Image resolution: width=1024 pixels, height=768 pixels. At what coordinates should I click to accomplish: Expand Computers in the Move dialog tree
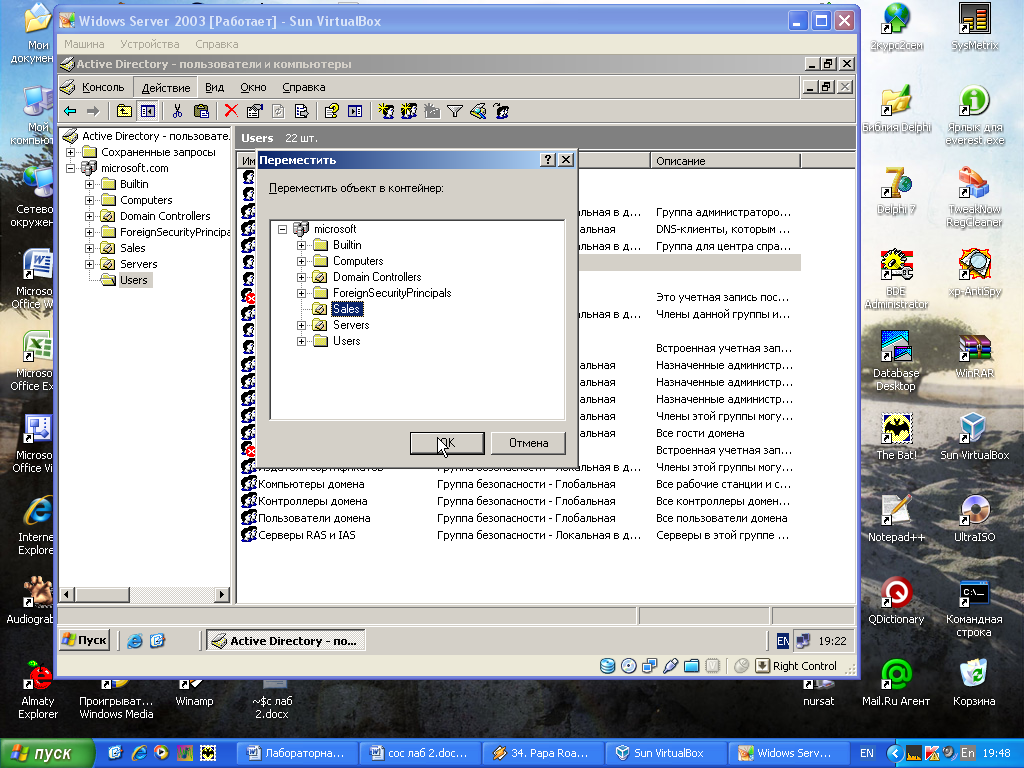[301, 261]
